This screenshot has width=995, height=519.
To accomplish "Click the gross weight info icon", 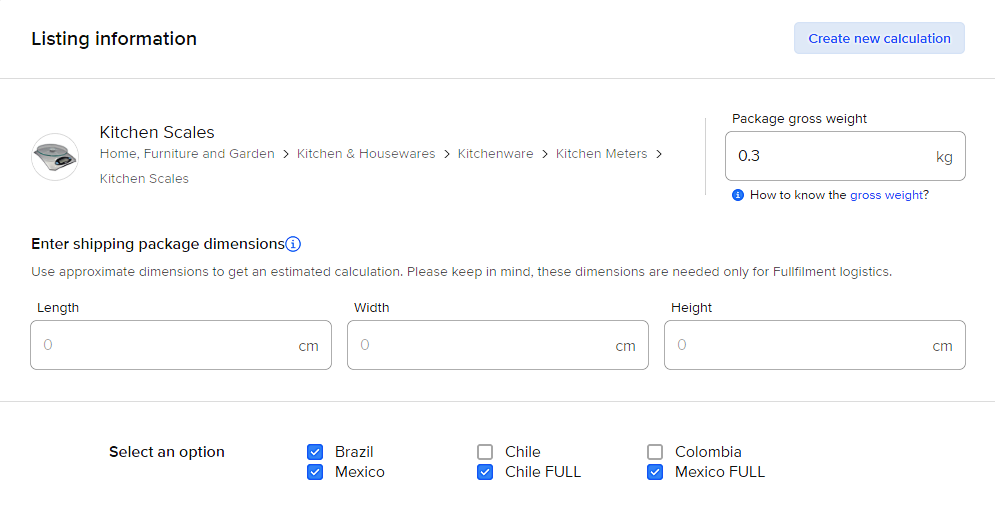I will (x=738, y=195).
